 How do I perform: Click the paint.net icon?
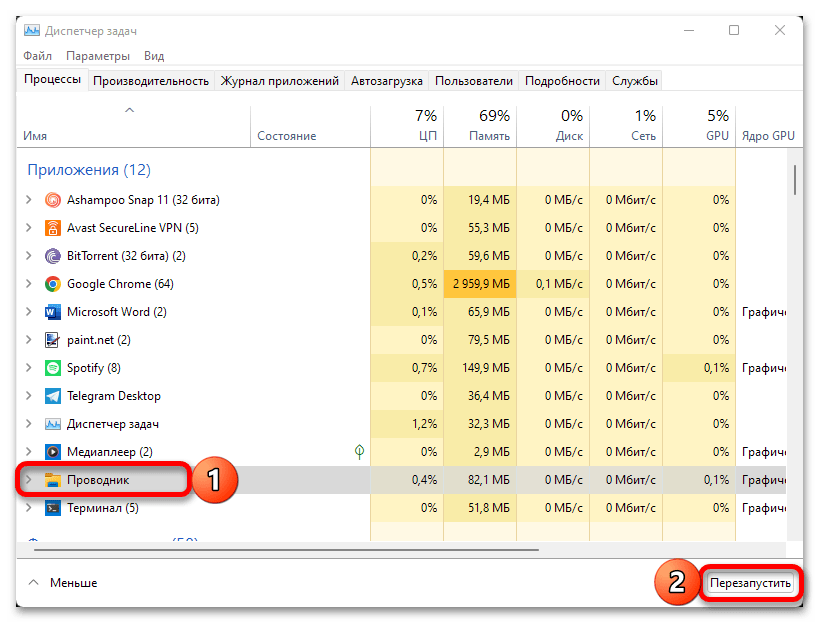point(53,340)
